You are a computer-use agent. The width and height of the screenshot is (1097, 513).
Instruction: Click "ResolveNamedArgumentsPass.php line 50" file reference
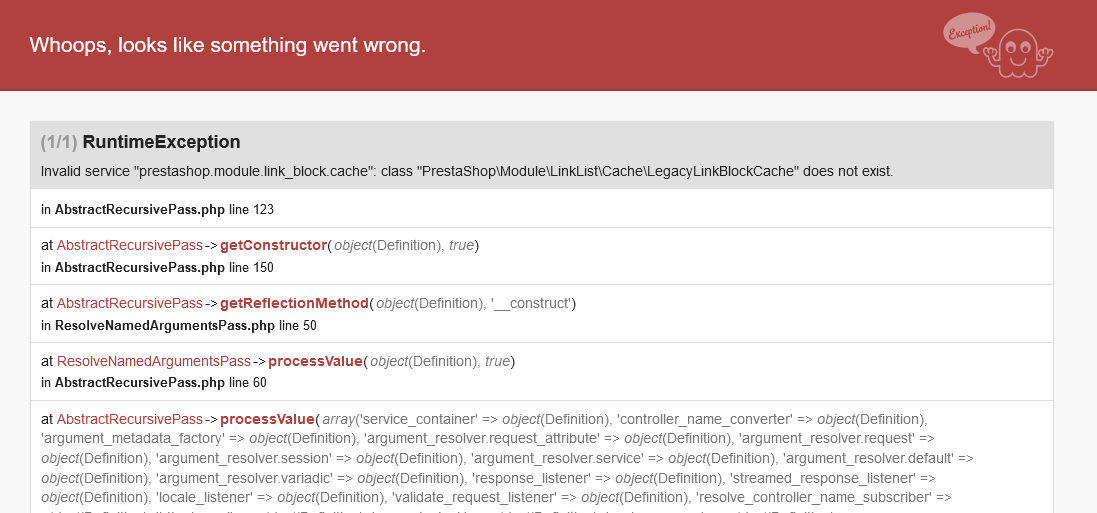[x=186, y=325]
